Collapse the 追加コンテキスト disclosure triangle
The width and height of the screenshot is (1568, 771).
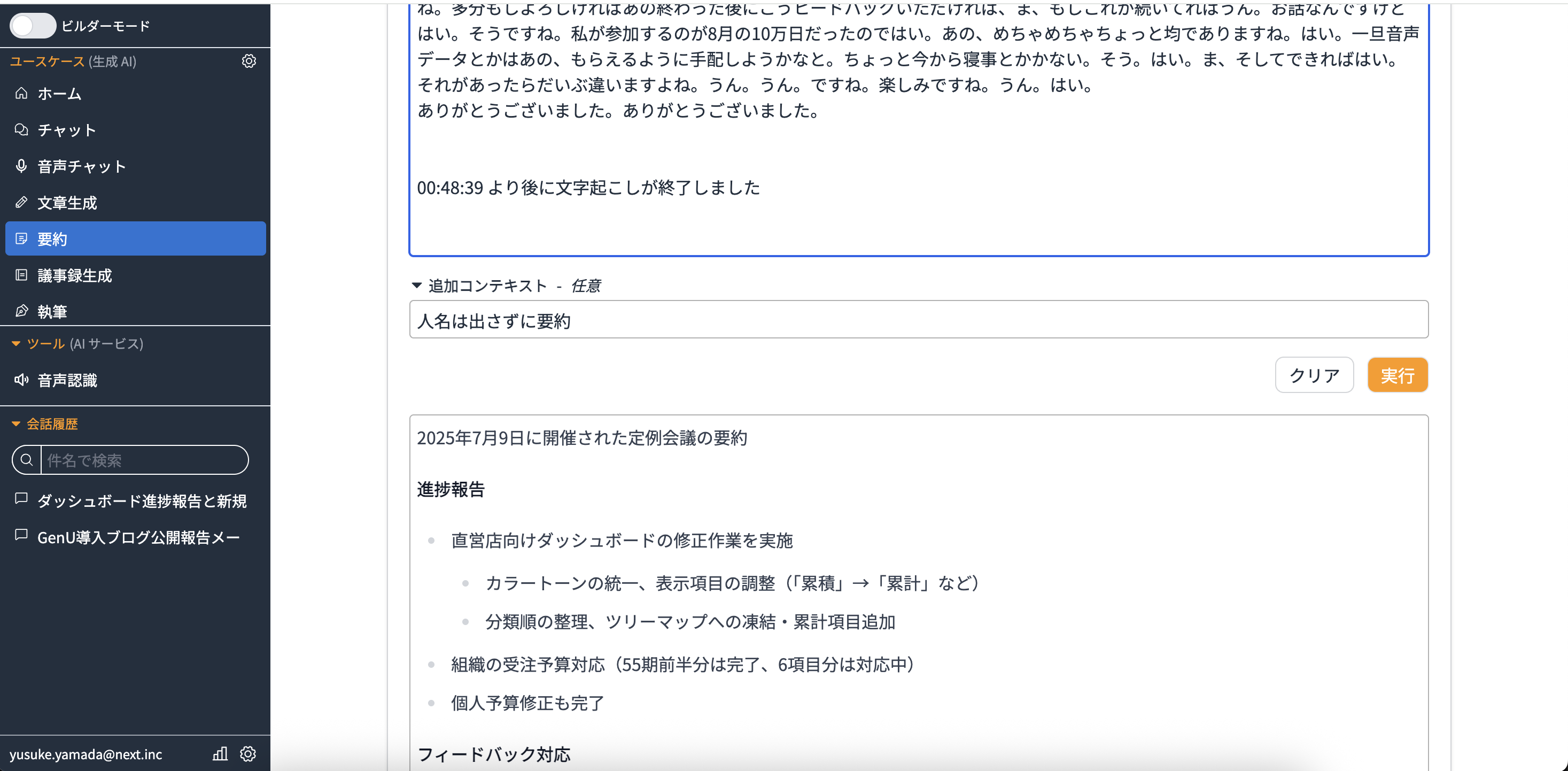click(x=417, y=285)
